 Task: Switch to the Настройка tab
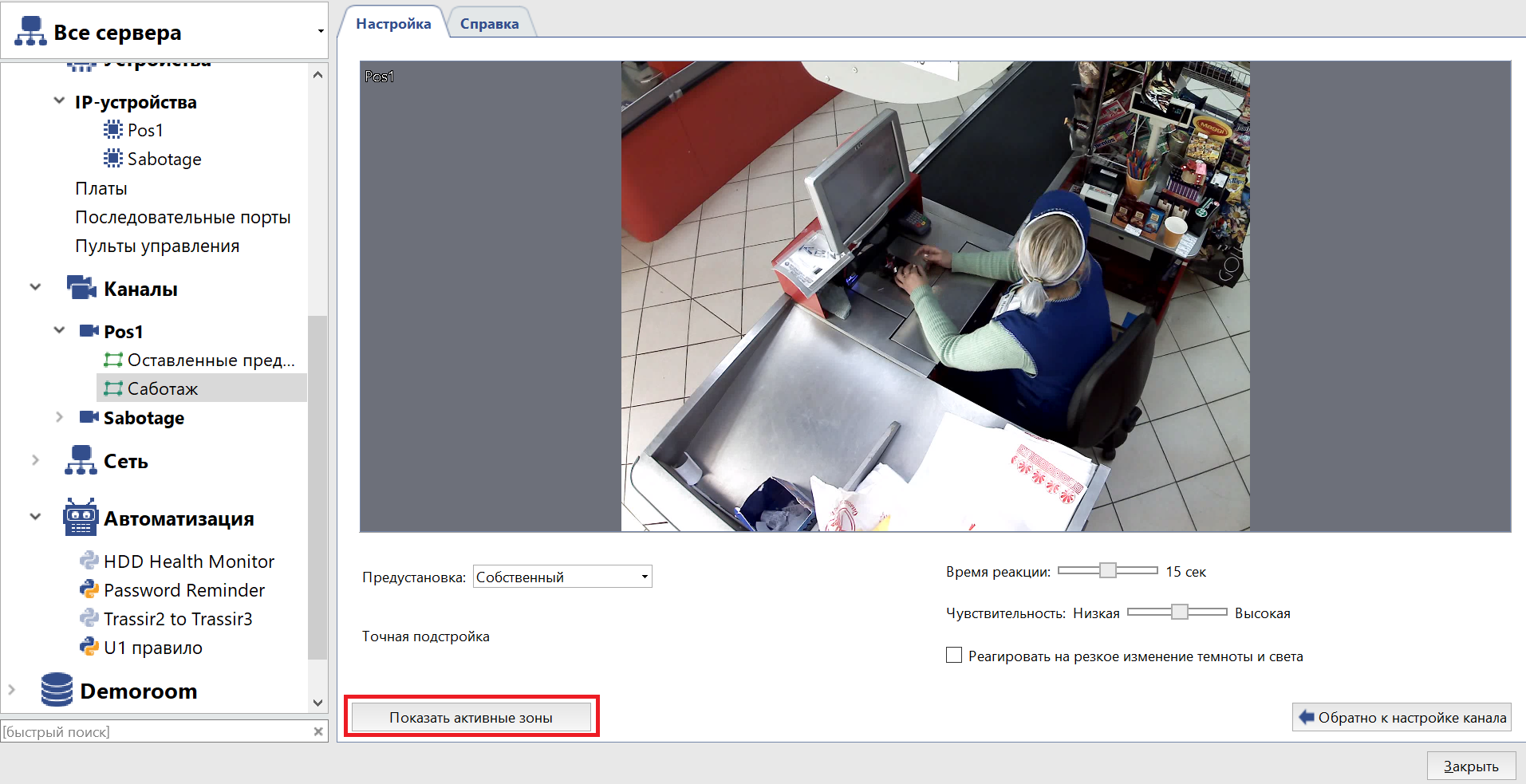point(393,23)
